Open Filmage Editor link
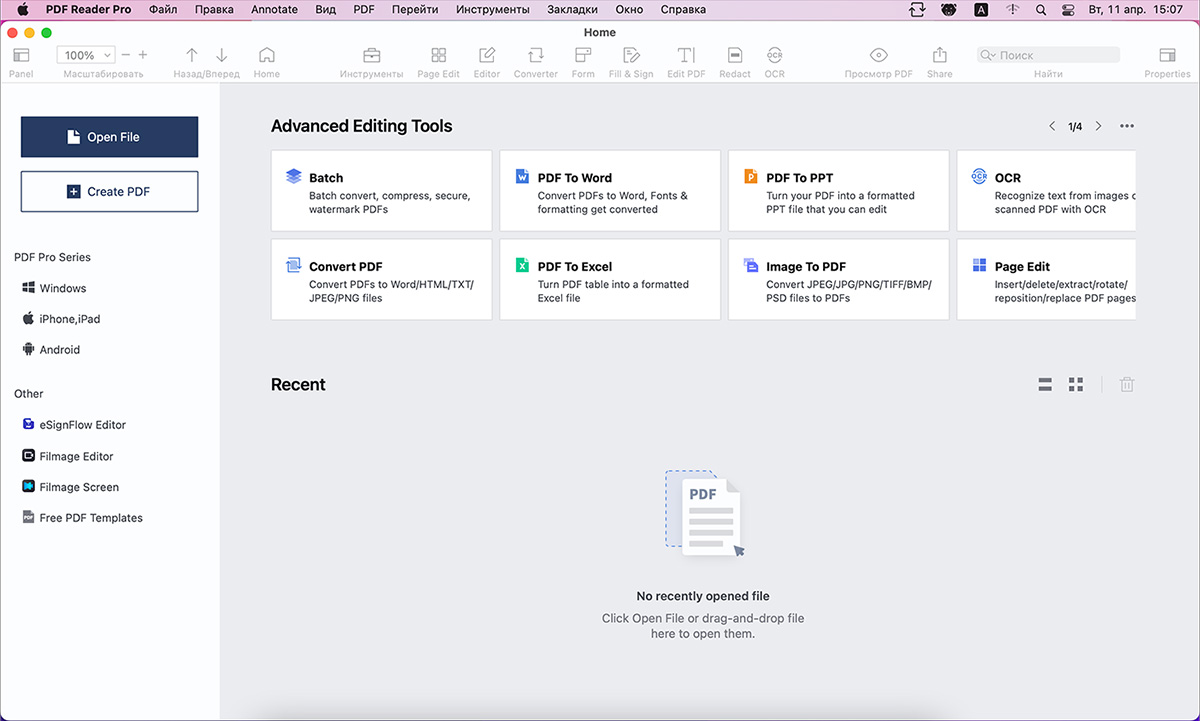 point(68,456)
